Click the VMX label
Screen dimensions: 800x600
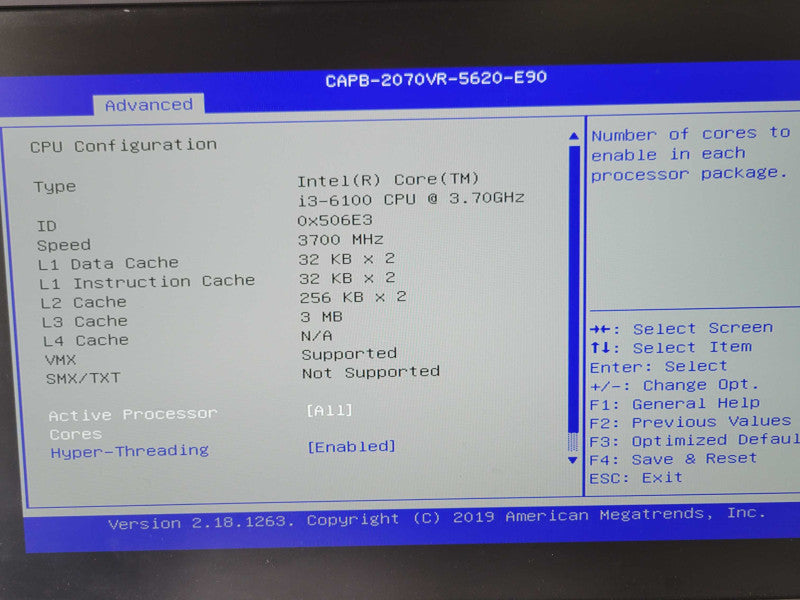click(x=60, y=360)
